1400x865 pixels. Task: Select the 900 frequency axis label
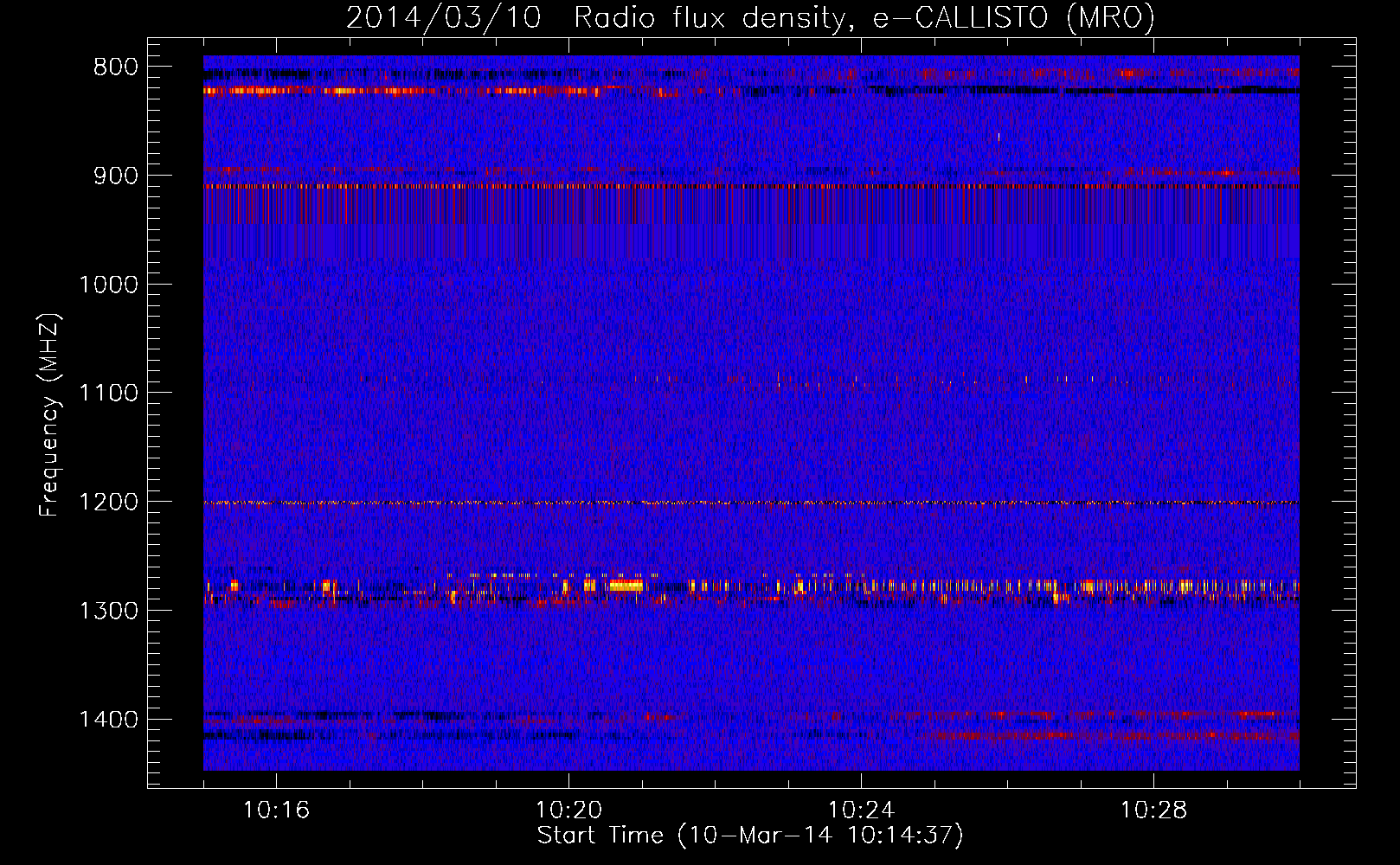tap(115, 176)
